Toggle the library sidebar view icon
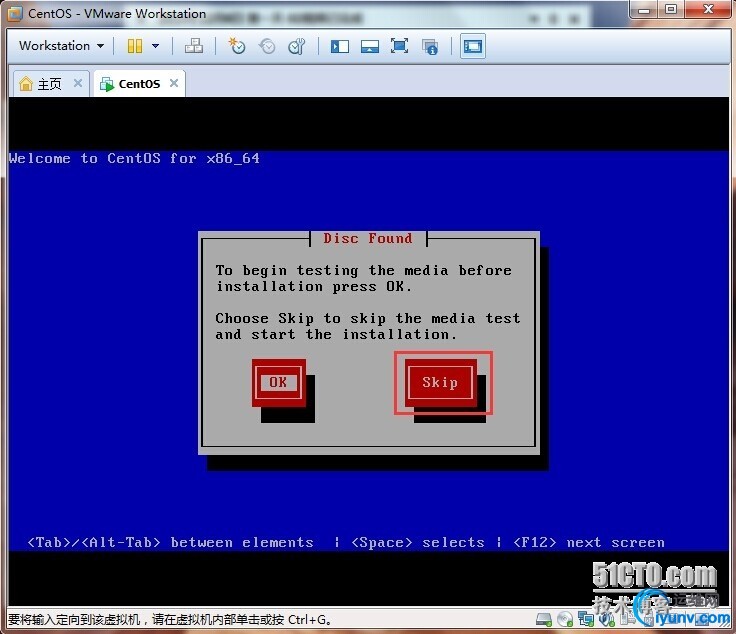 [339, 46]
